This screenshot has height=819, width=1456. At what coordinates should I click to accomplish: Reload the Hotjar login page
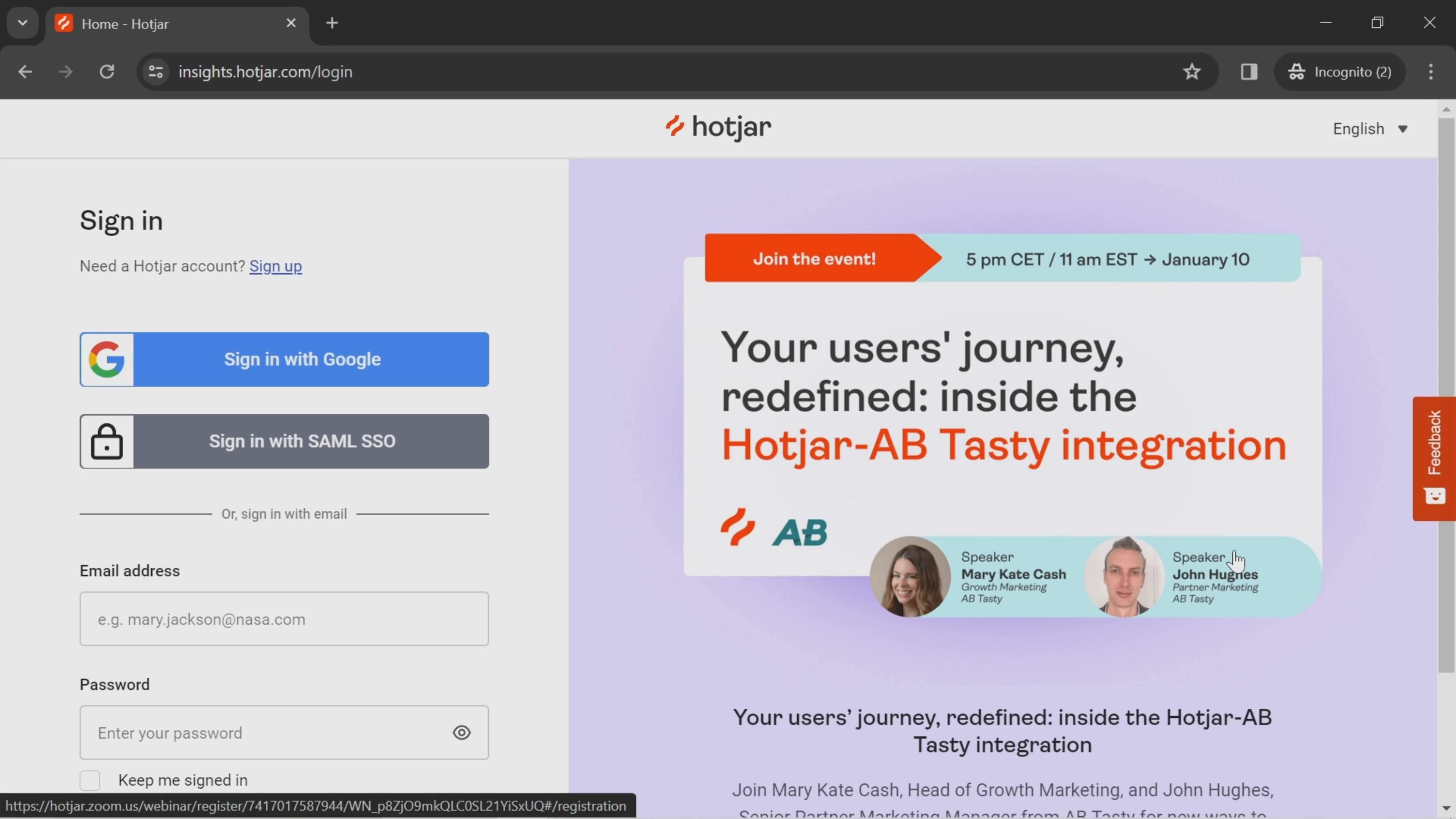[107, 72]
